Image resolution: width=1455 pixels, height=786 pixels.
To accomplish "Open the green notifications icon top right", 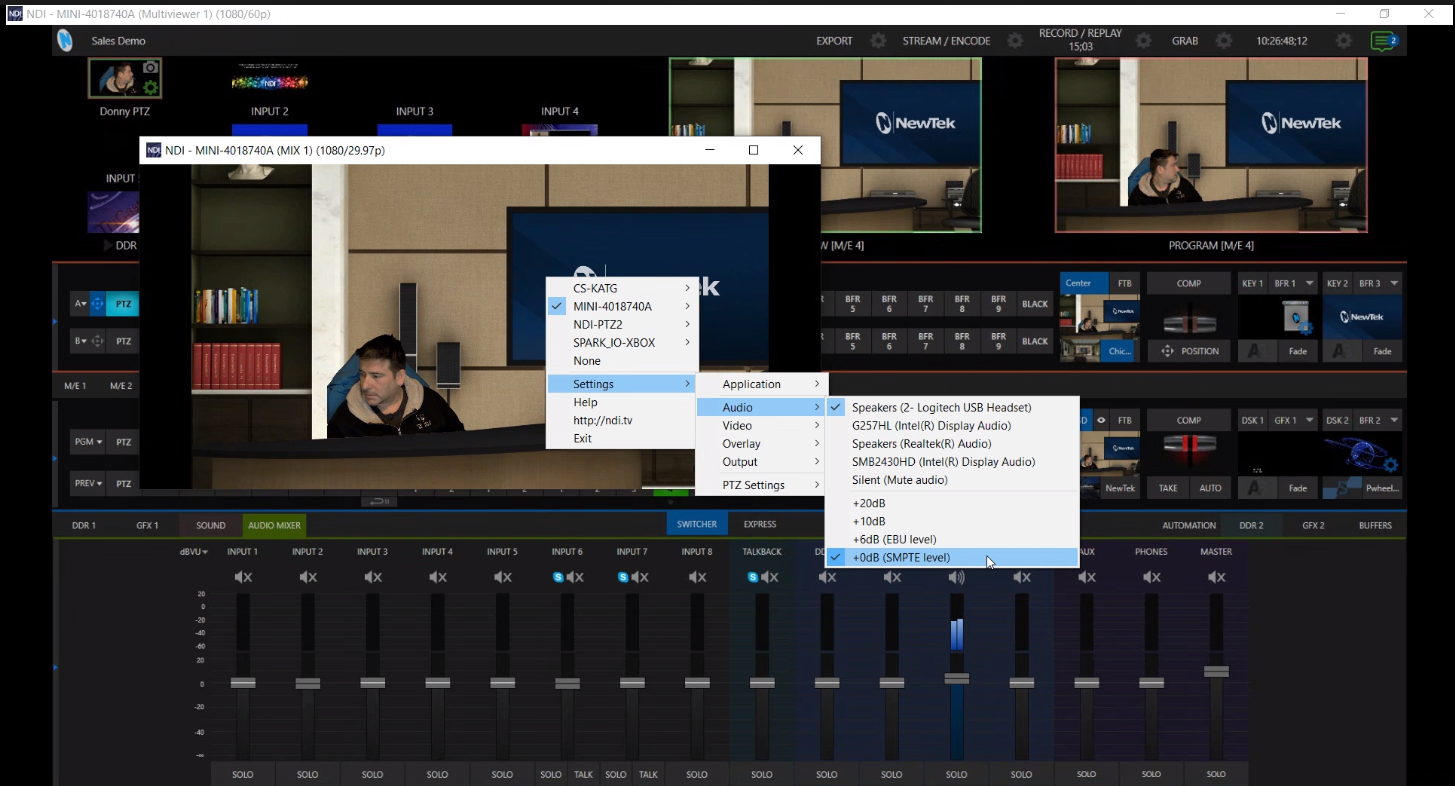I will pyautogui.click(x=1384, y=40).
